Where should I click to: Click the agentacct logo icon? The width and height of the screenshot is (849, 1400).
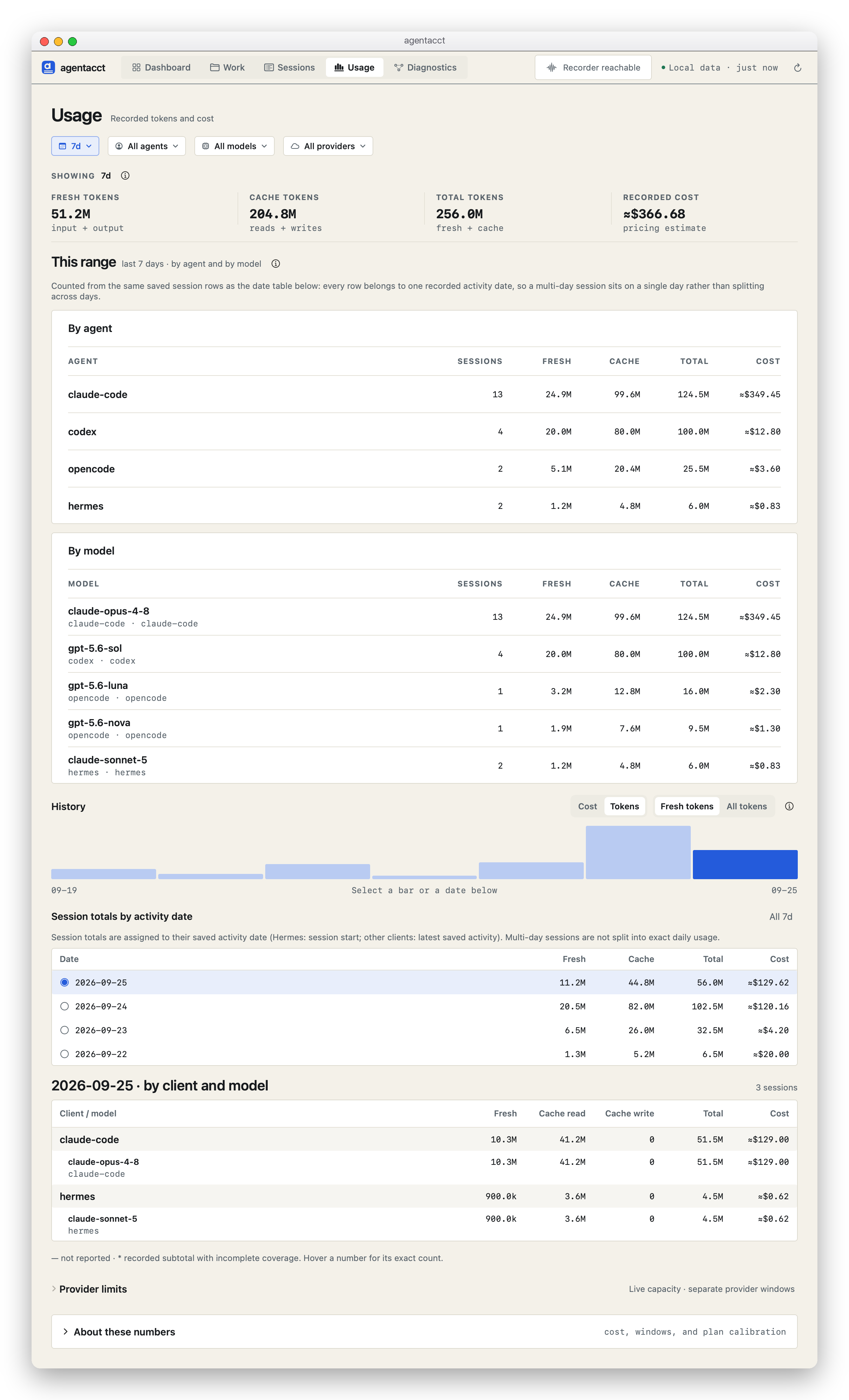(x=48, y=68)
